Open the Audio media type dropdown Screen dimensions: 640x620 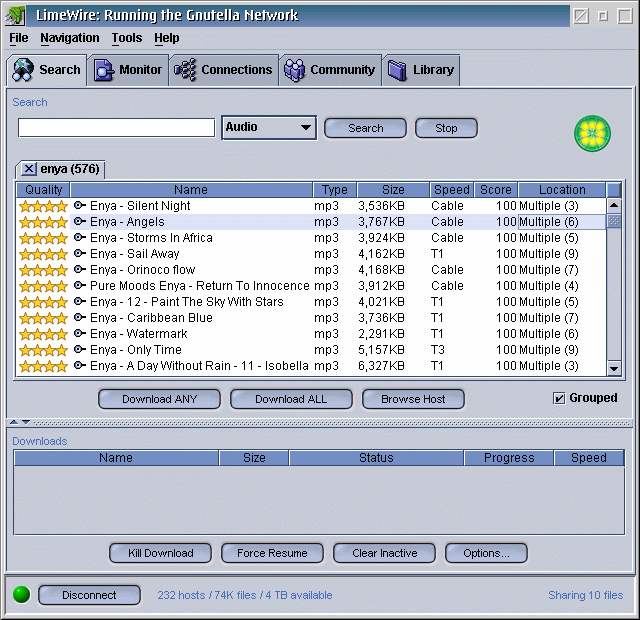[x=269, y=127]
